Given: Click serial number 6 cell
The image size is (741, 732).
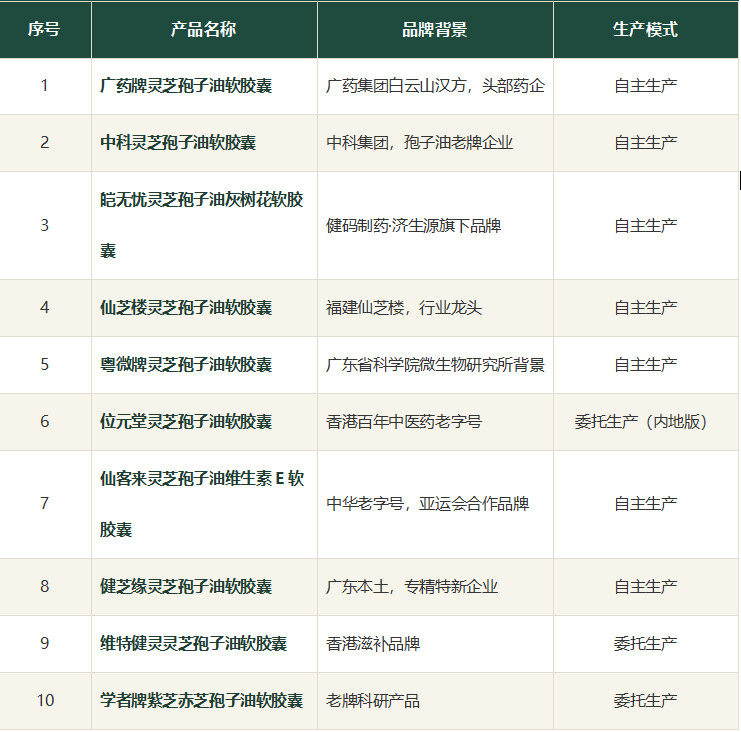Looking at the screenshot, I should tap(44, 422).
